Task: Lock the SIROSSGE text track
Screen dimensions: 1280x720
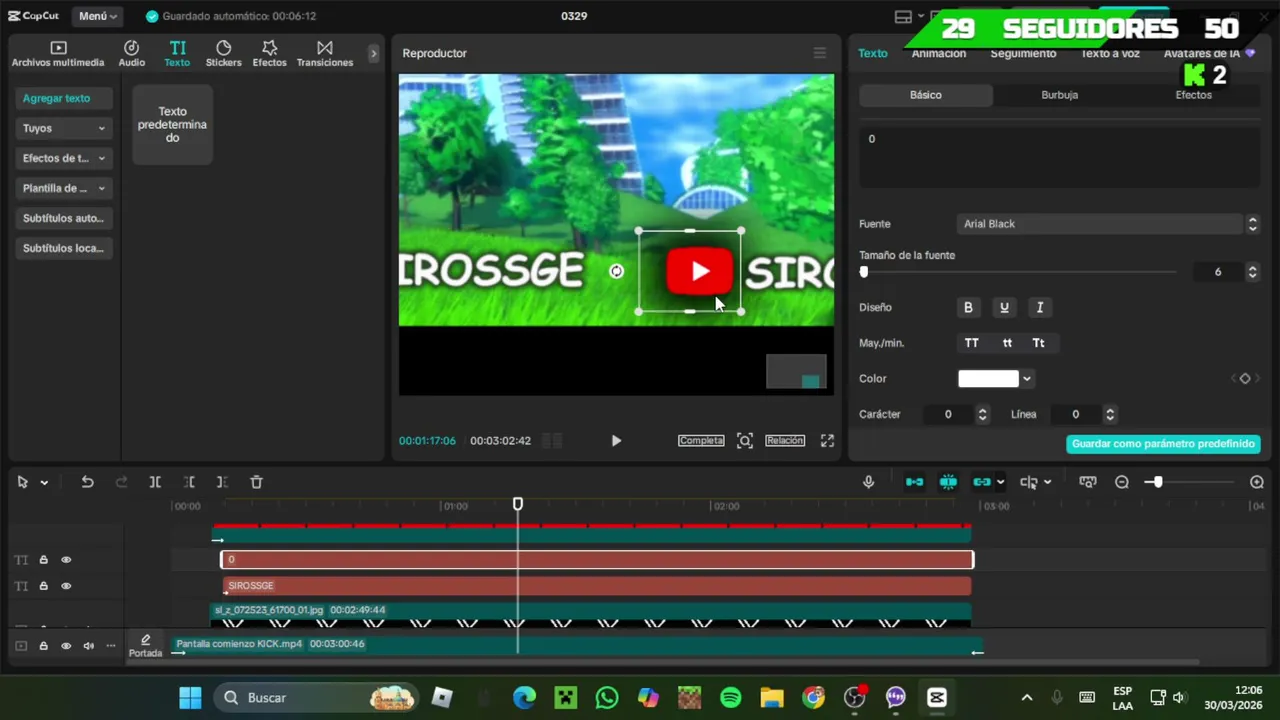Action: pyautogui.click(x=43, y=586)
